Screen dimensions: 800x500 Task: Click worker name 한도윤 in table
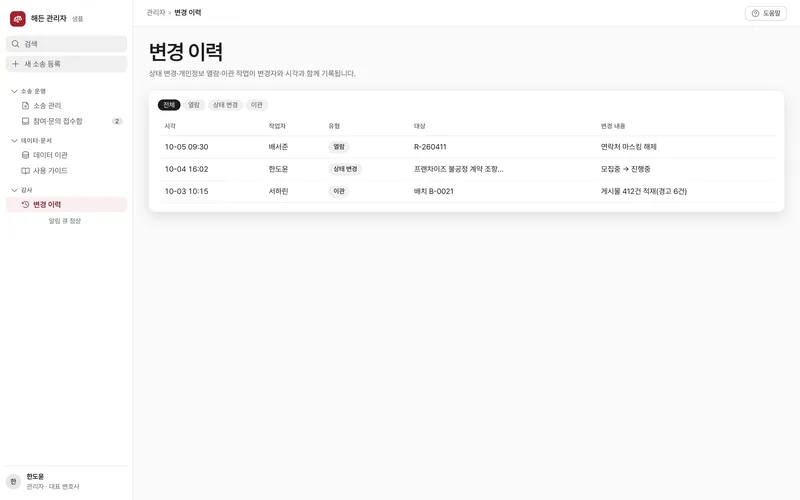coord(278,169)
